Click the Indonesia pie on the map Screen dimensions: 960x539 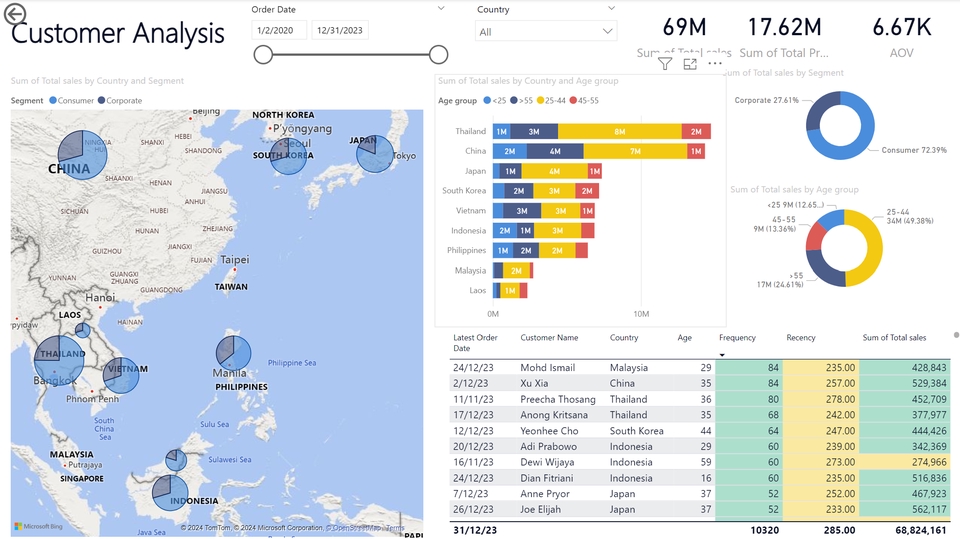click(170, 492)
